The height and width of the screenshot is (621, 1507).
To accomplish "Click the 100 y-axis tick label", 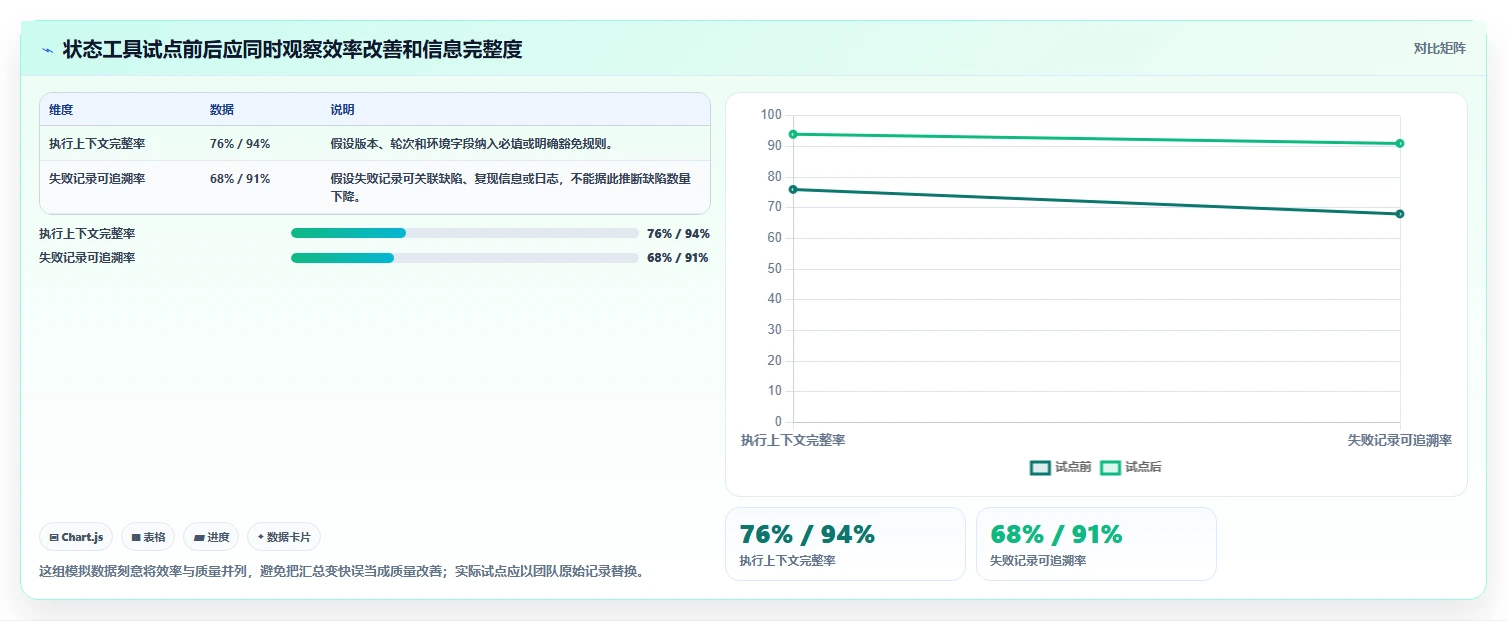I will (x=771, y=115).
